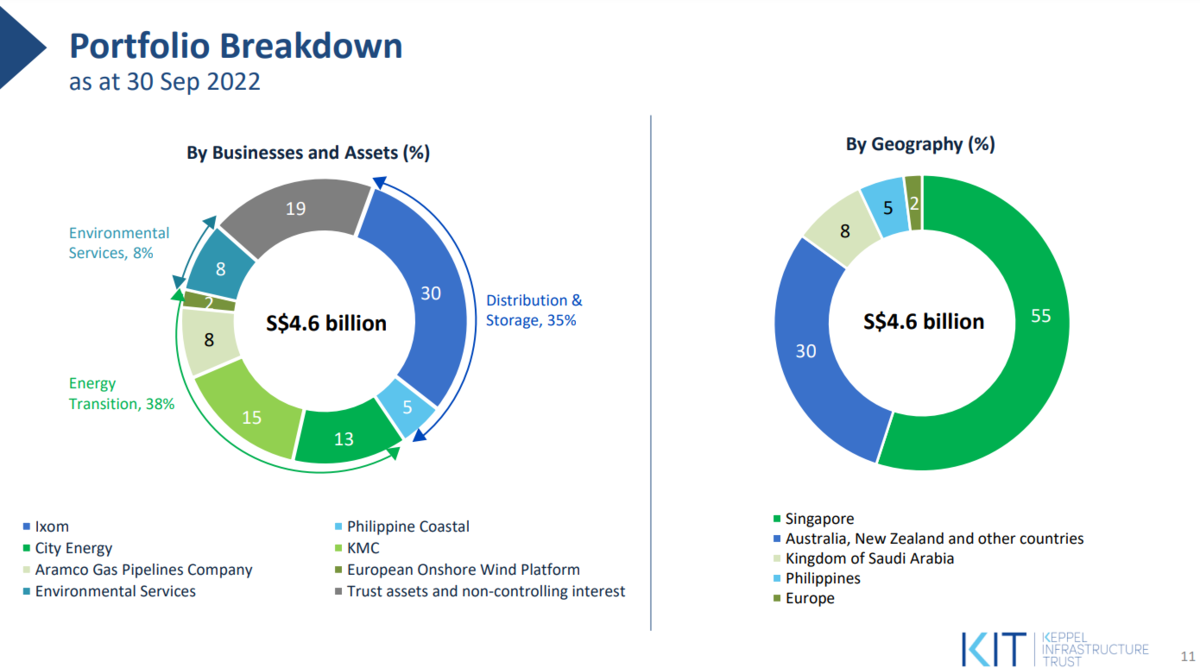The height and width of the screenshot is (668, 1200).
Task: Select the Aramco Gas Pipelines 8 segment
Action: click(x=209, y=339)
